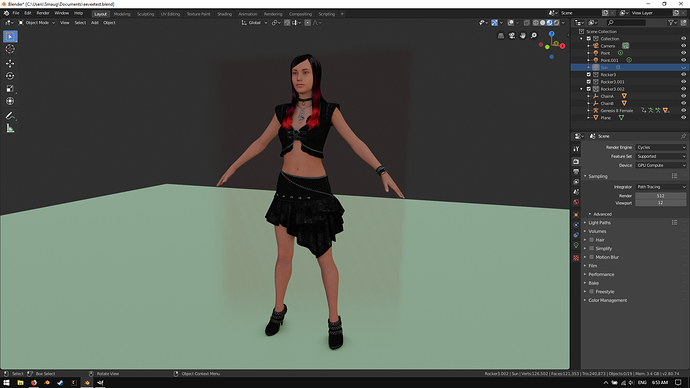This screenshot has width=690, height=388.
Task: Switch to the Animation workspace tab
Action: point(248,14)
